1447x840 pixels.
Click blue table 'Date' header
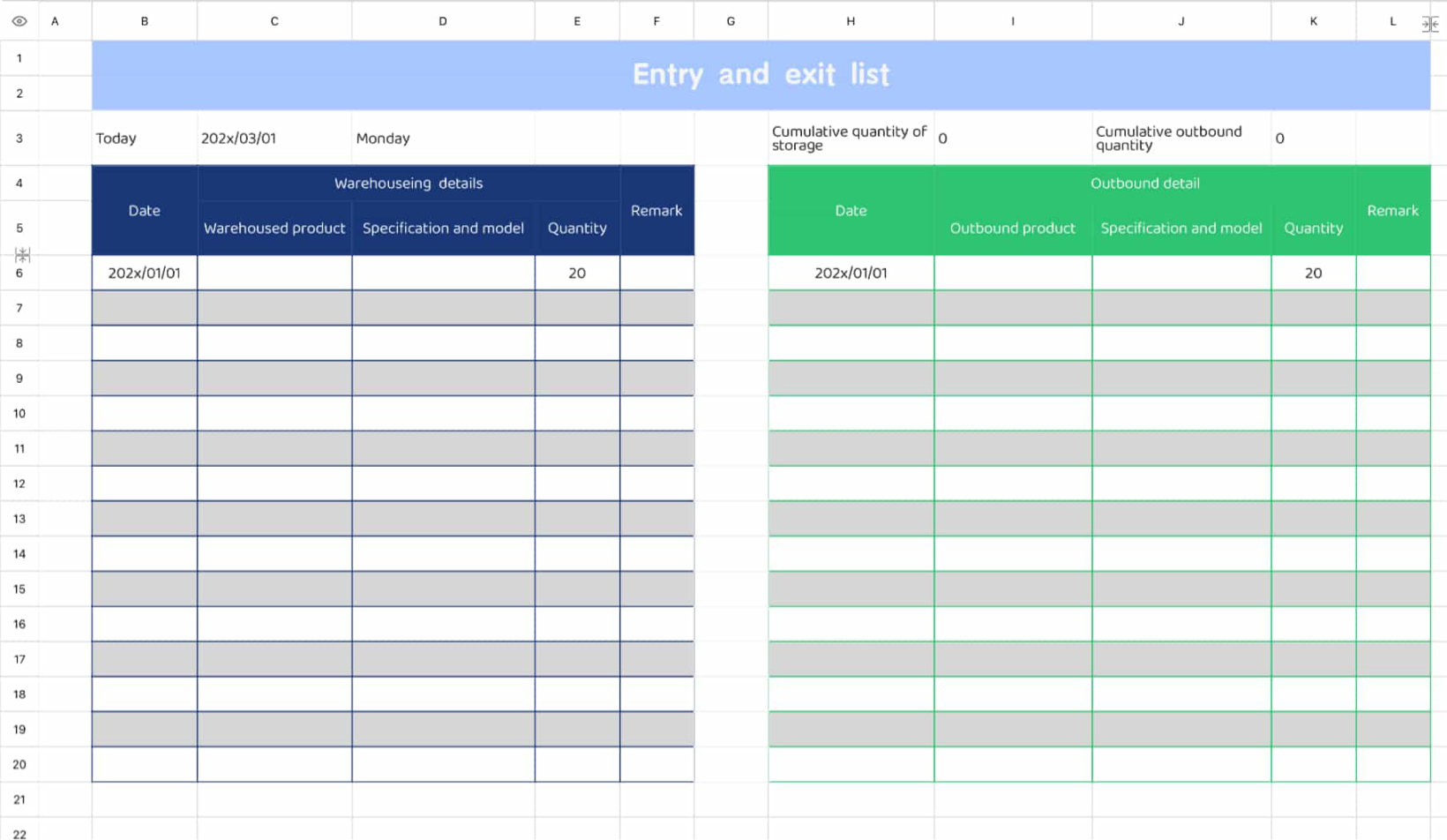point(145,211)
